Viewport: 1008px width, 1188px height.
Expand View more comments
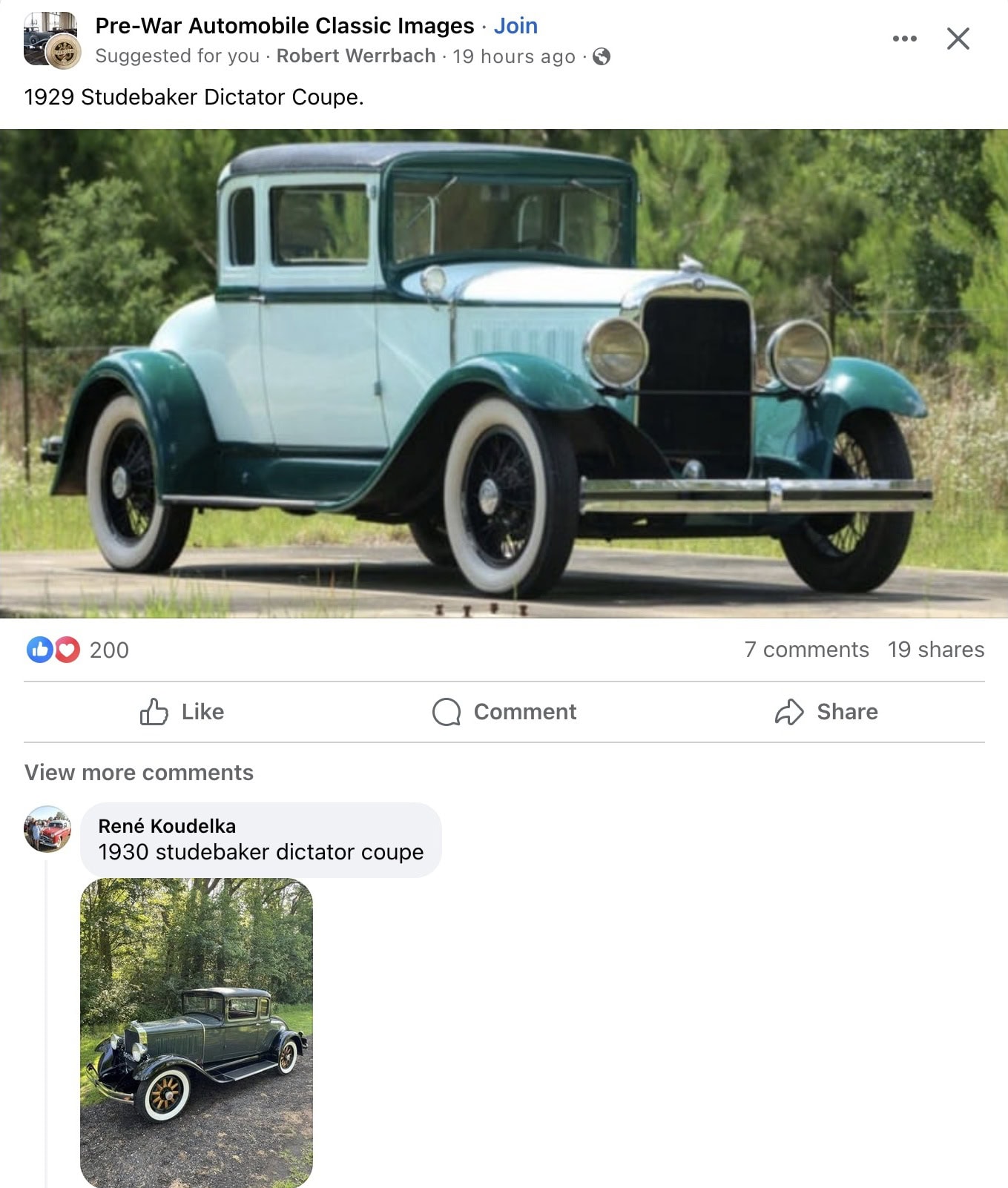point(139,773)
